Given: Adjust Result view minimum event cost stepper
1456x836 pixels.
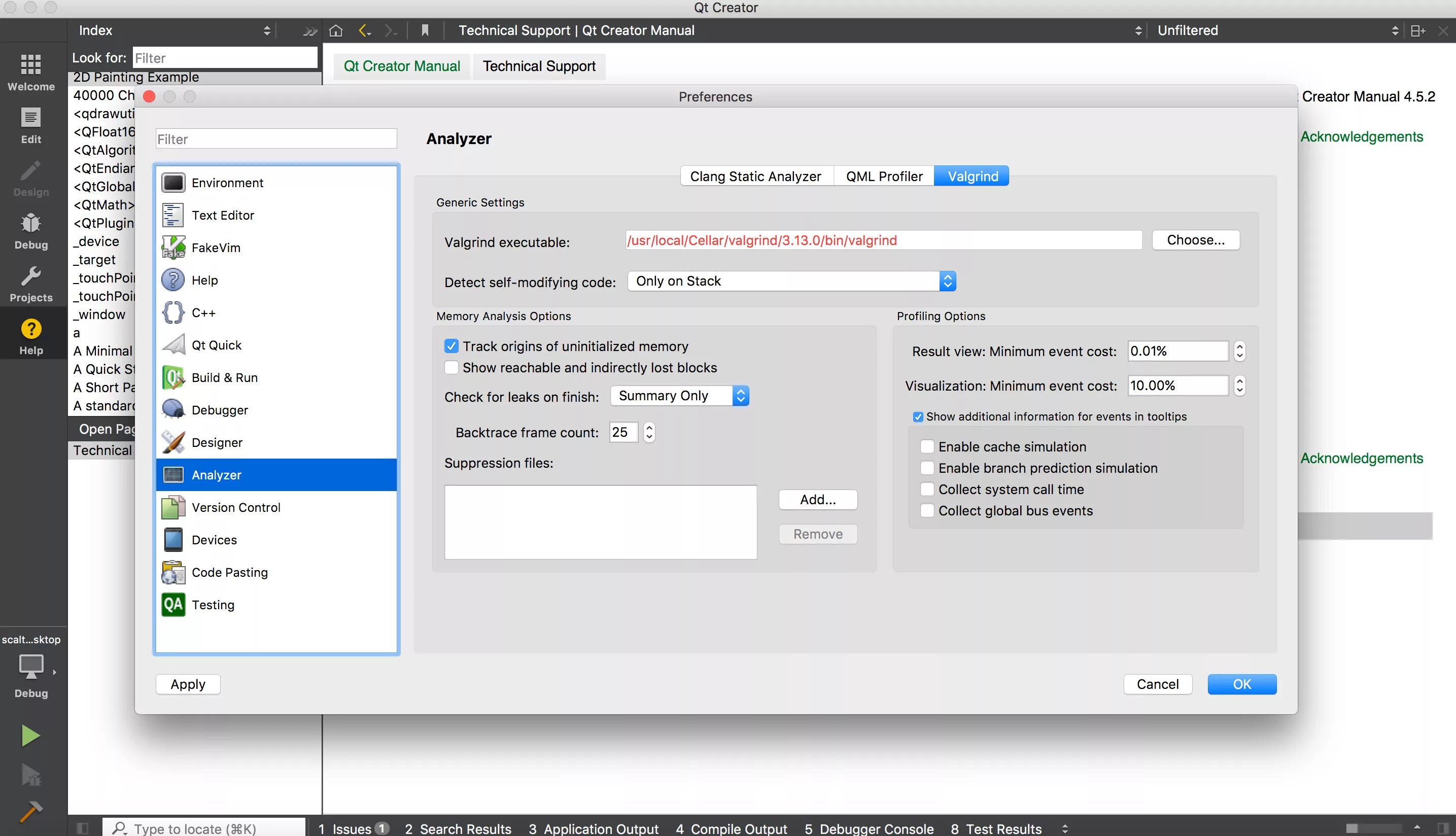Looking at the screenshot, I should (x=1239, y=351).
